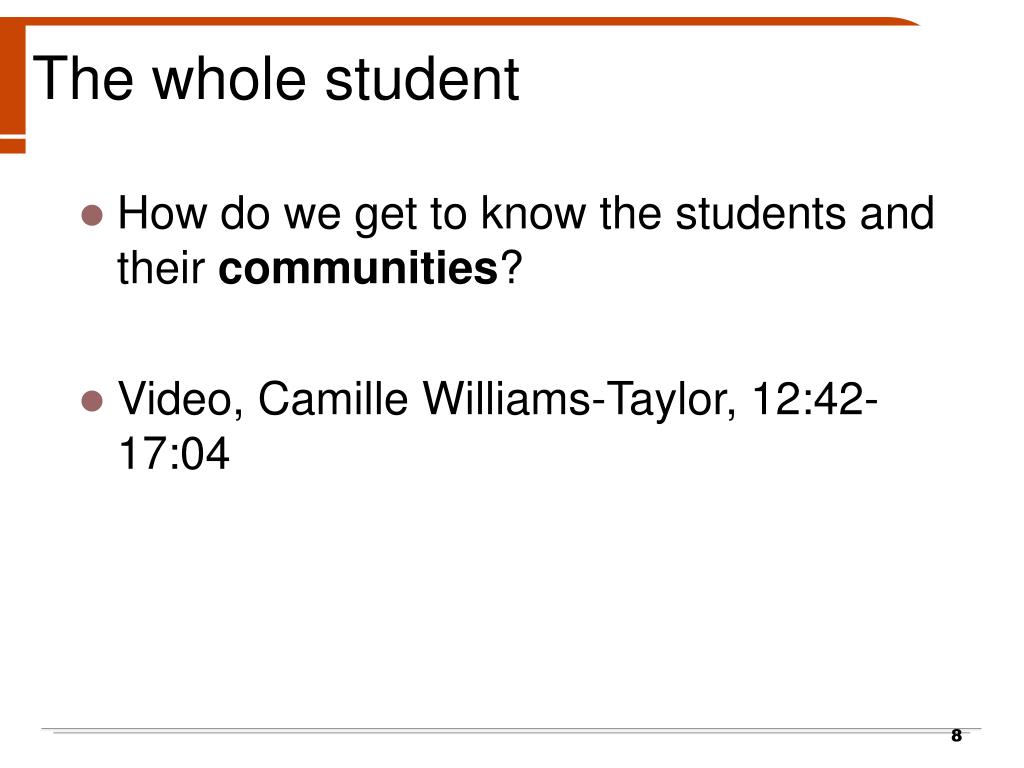Click the word their before communities

click(161, 268)
